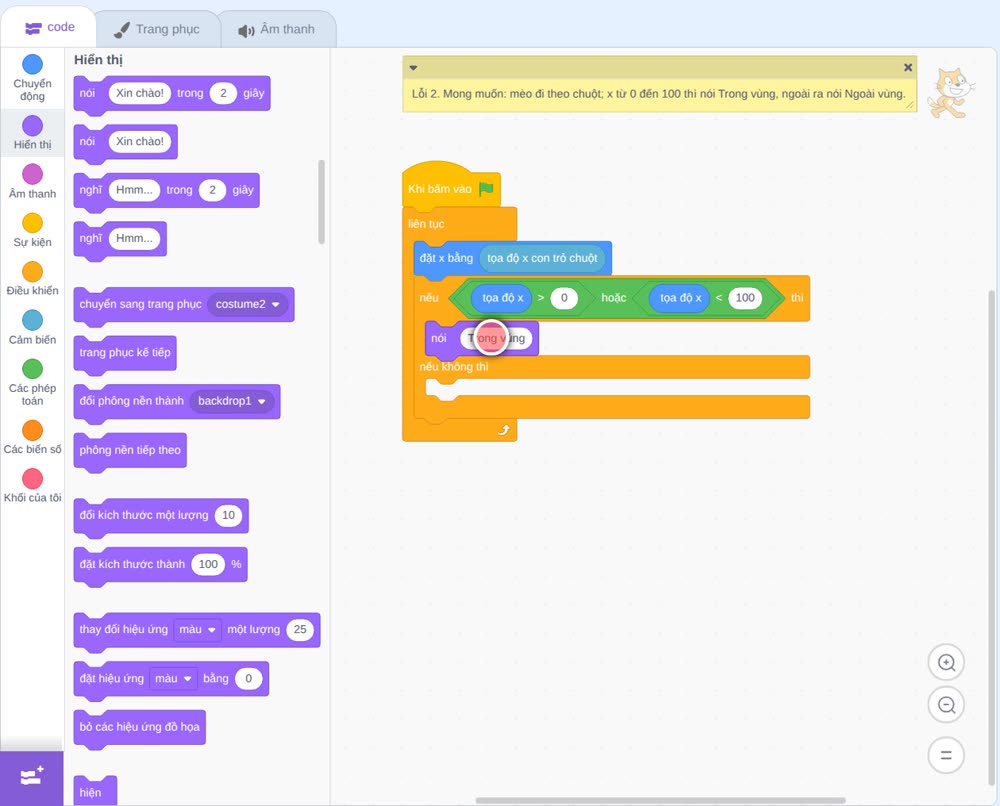Click bỏ các hiệu ứng đồ họa block
Image resolution: width=1000 pixels, height=806 pixels.
[x=140, y=727]
